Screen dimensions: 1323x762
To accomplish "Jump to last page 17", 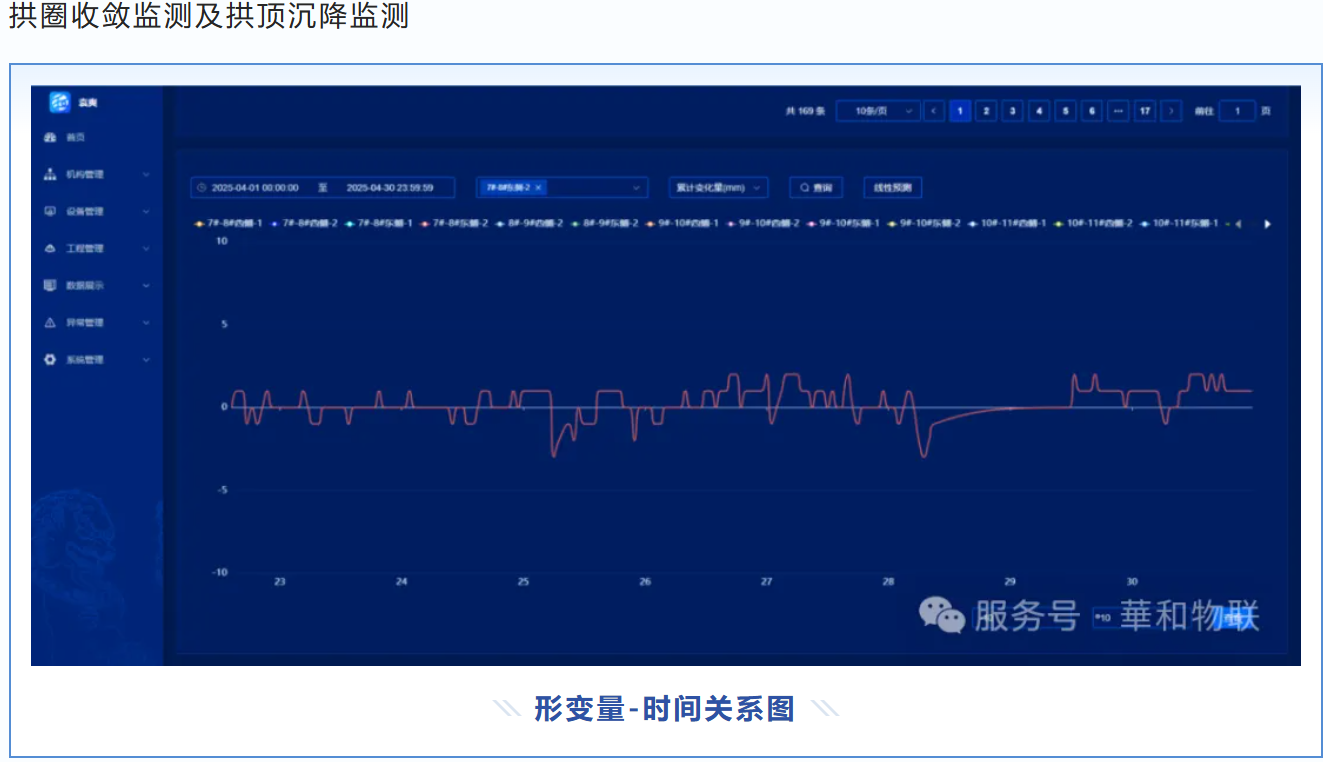I will point(1145,111).
